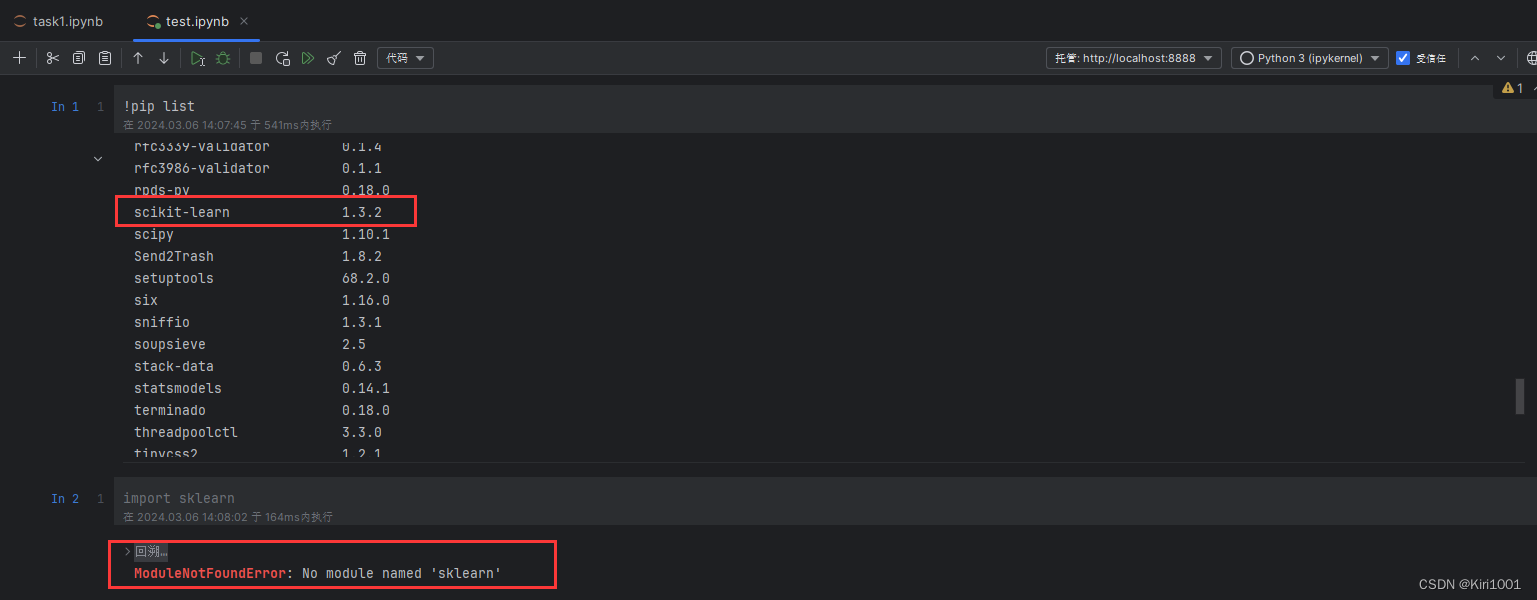Copy the selected cell
The width and height of the screenshot is (1537, 600).
(x=80, y=57)
